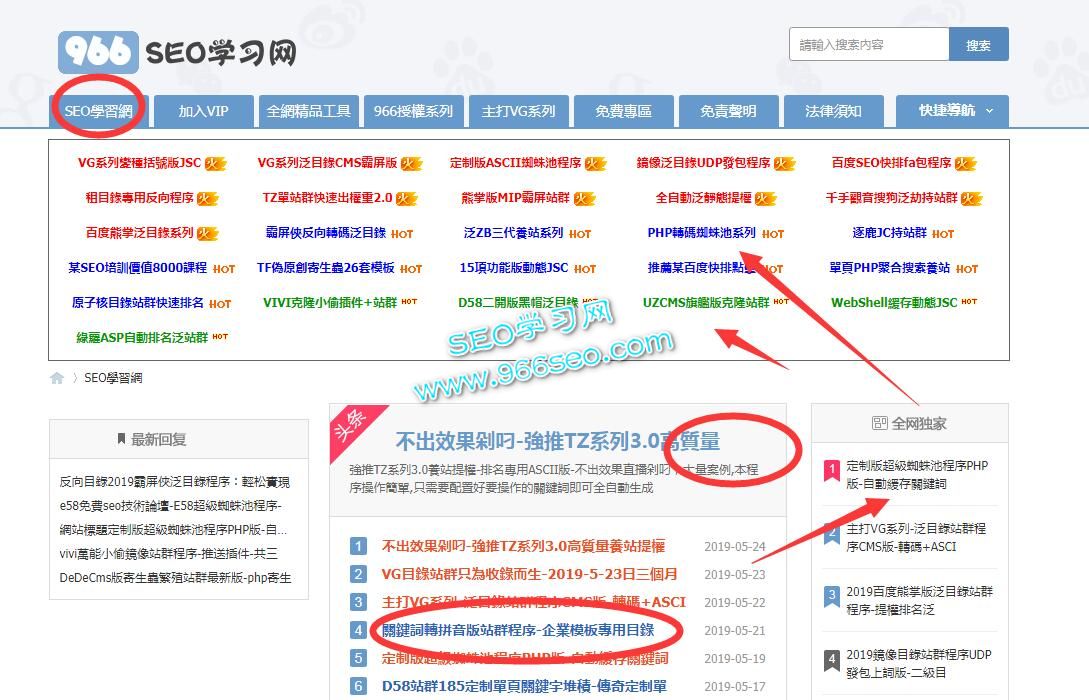This screenshot has width=1089, height=700.
Task: Open the 免費專區 navigation tab
Action: [624, 111]
